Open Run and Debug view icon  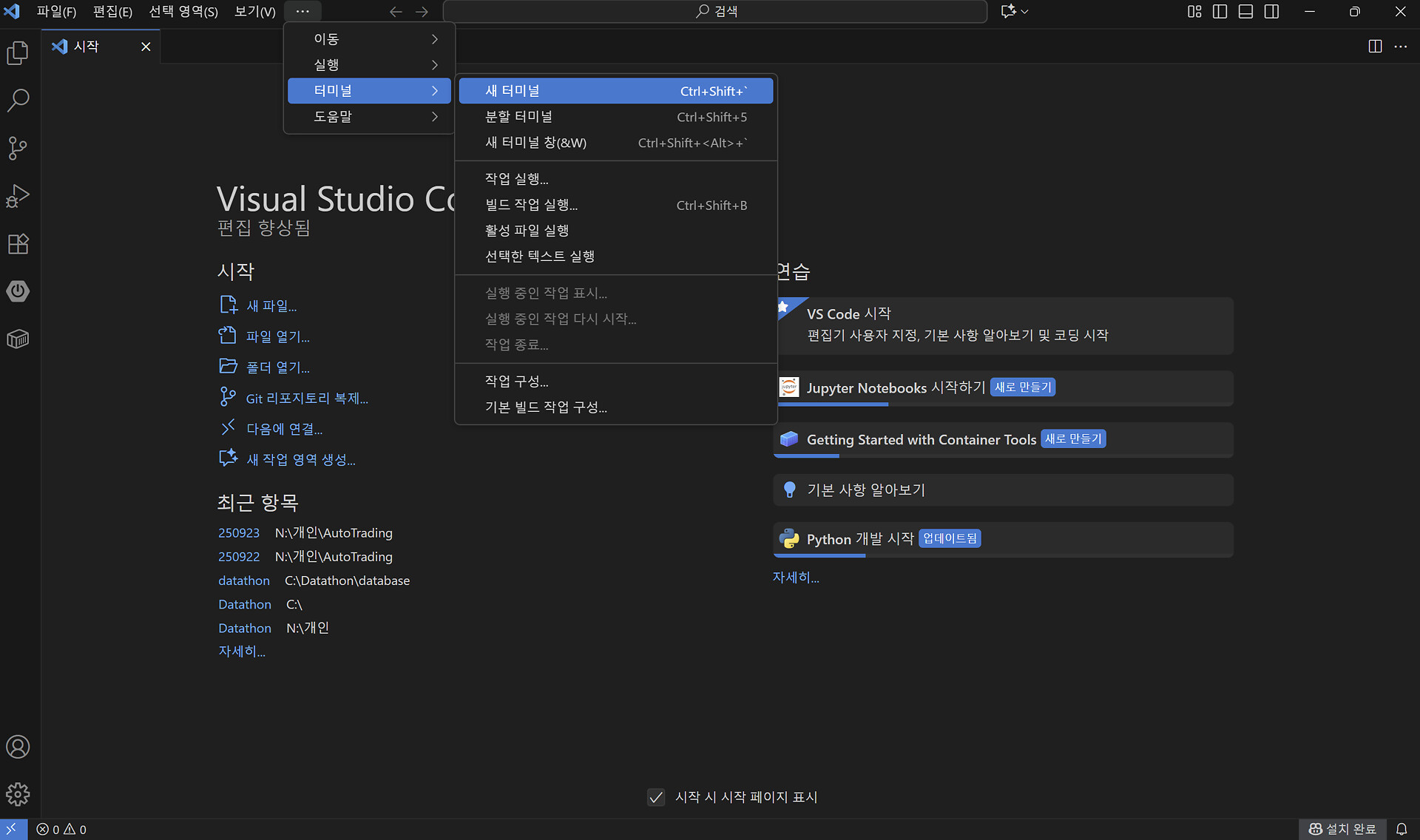point(18,196)
